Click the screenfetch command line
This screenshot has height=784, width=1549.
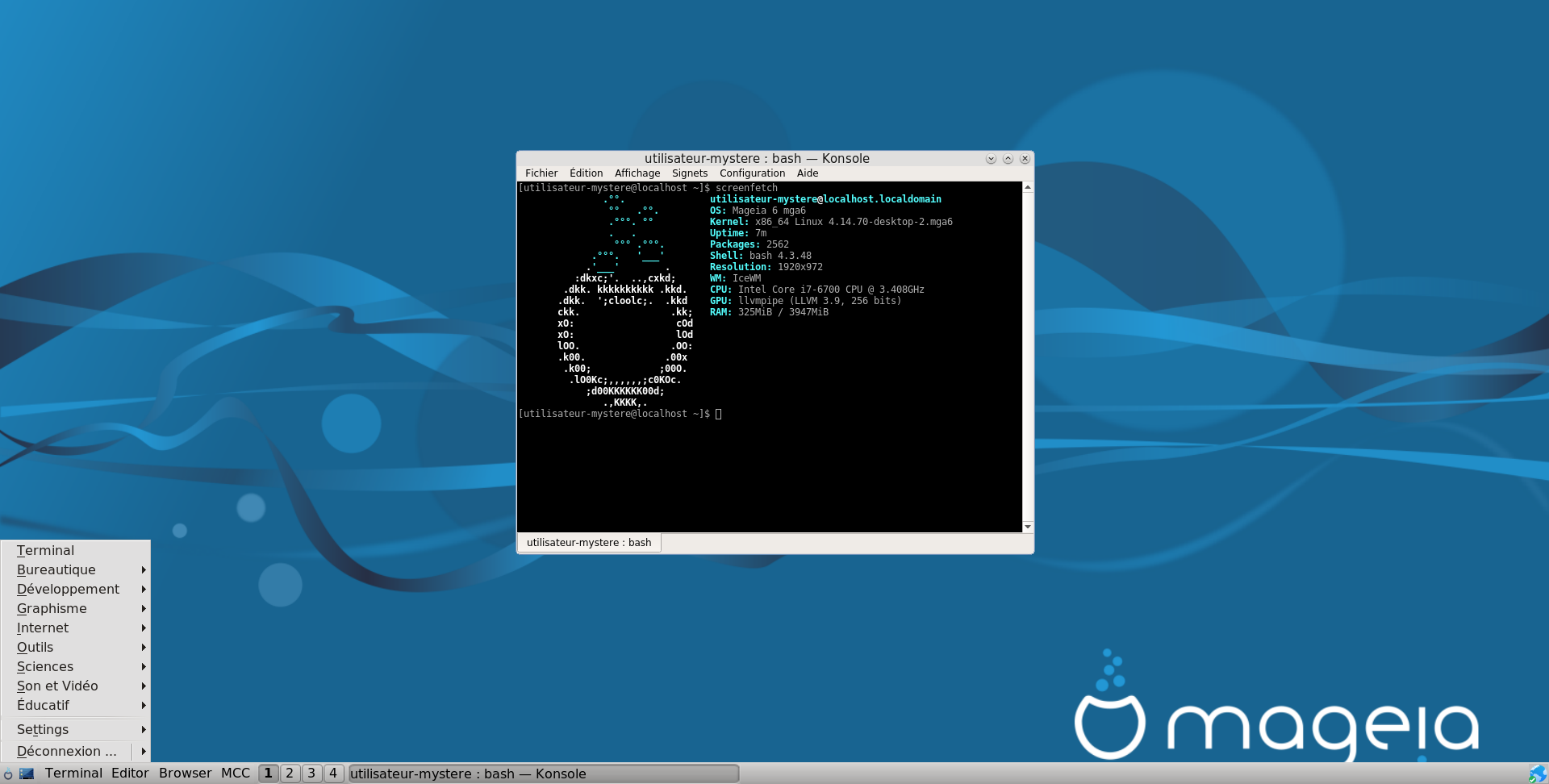tap(648, 188)
